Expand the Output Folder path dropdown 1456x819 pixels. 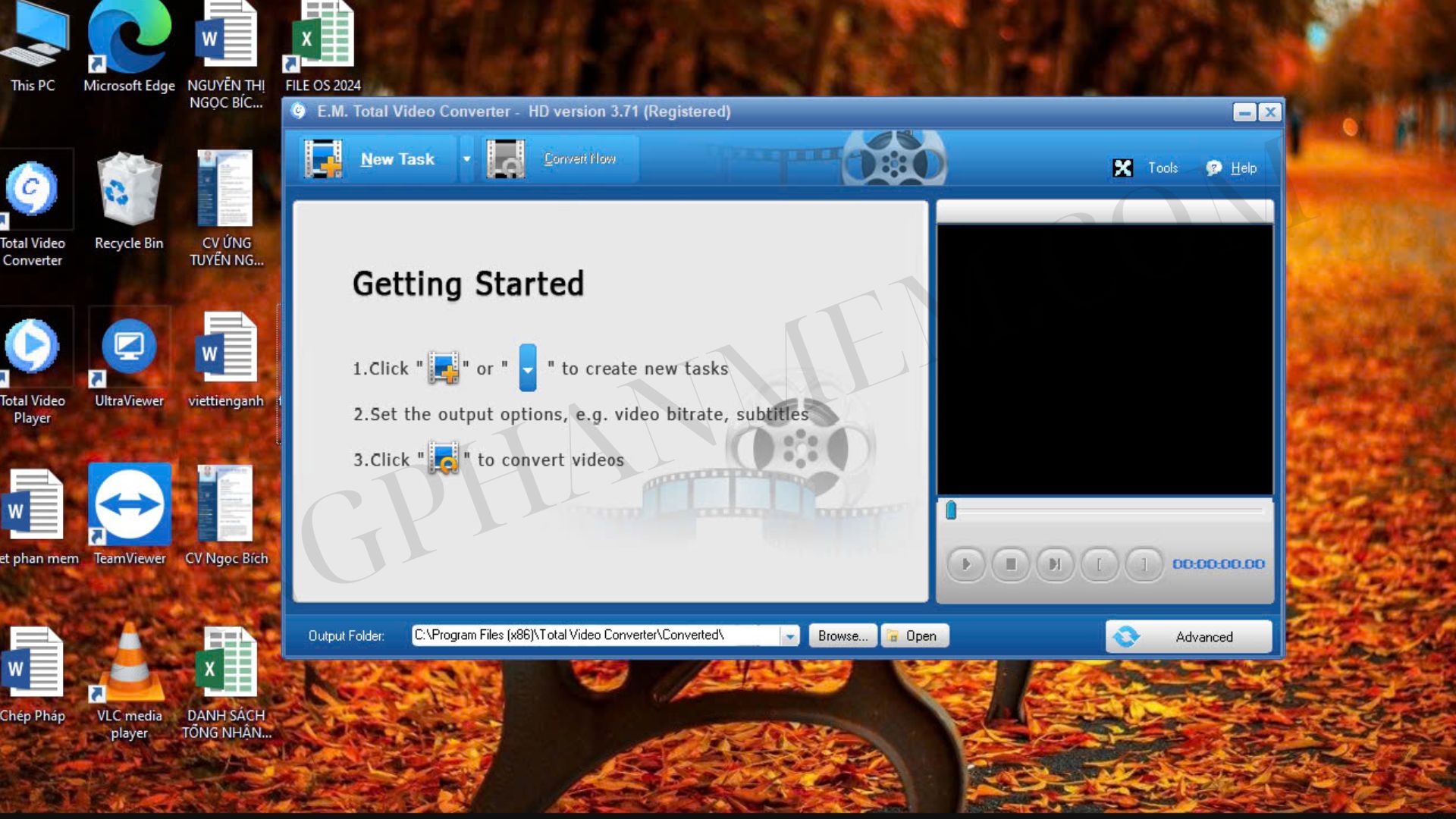pyautogui.click(x=789, y=635)
